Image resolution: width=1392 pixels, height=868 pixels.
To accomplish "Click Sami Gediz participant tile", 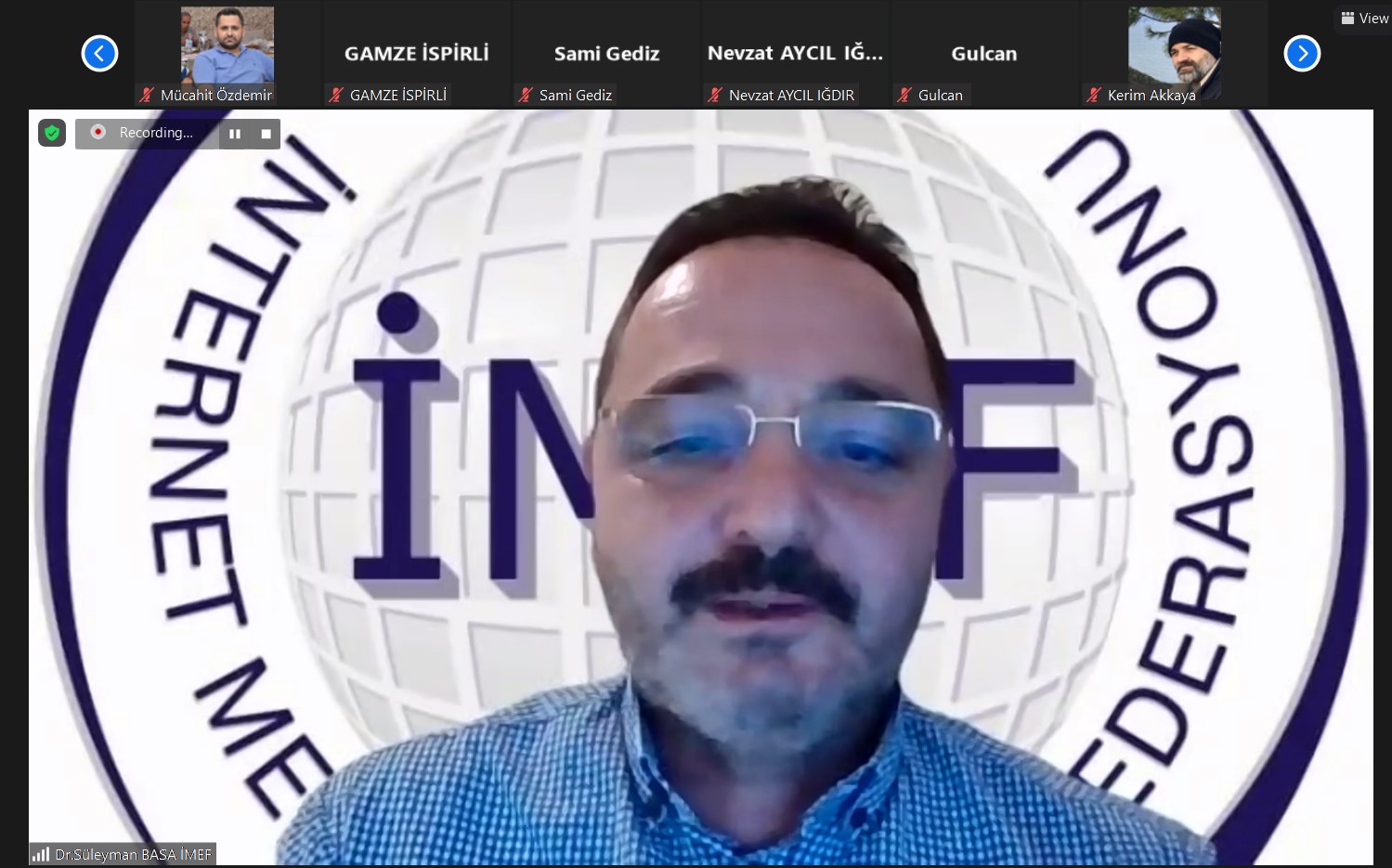I will (606, 54).
